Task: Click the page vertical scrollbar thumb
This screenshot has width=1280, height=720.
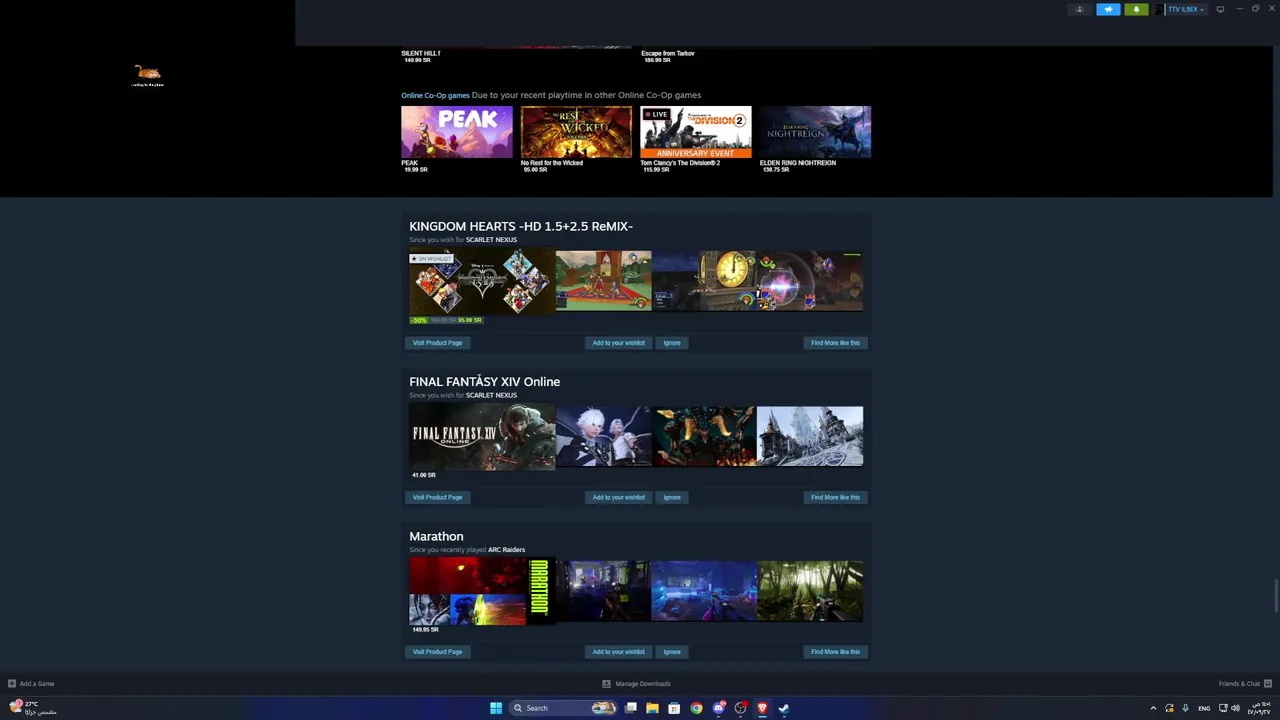Action: [x=1275, y=596]
